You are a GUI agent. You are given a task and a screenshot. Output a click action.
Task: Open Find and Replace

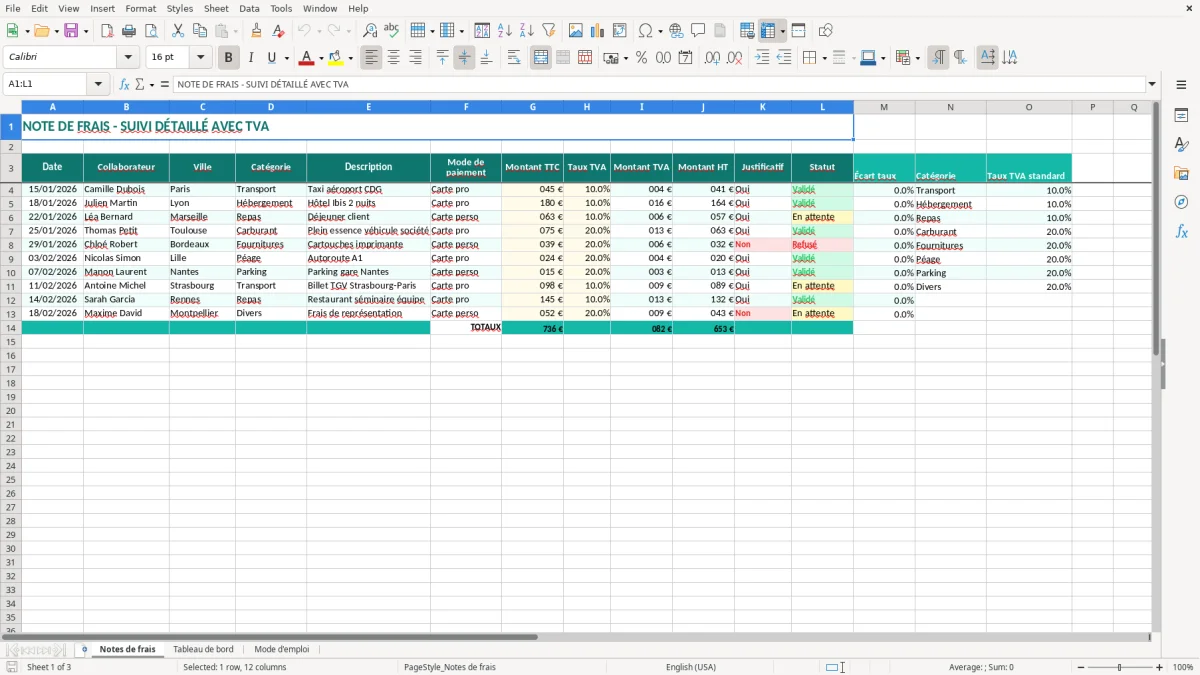[x=370, y=31]
